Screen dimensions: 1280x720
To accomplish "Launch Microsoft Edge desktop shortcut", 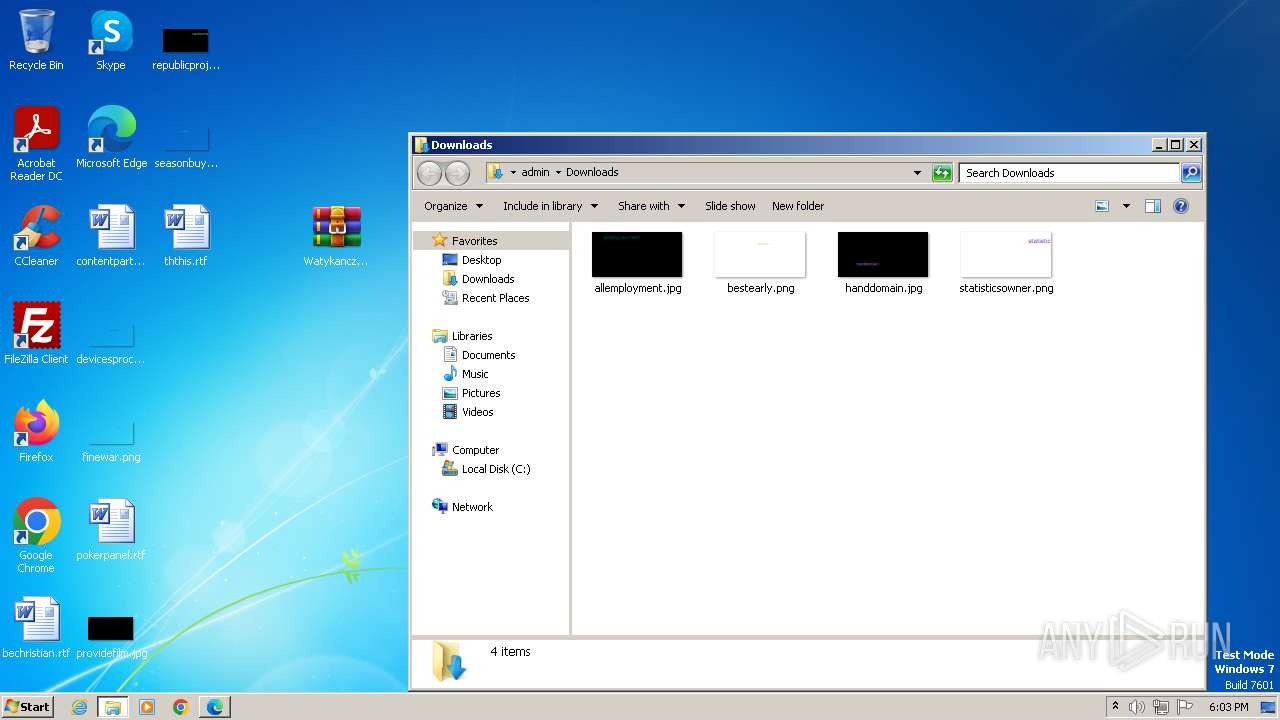I will 111,138.
